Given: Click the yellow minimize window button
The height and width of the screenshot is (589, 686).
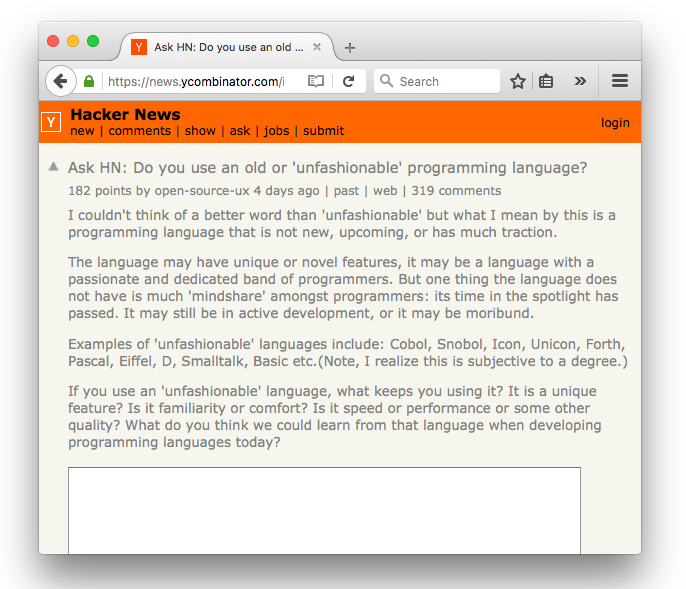Looking at the screenshot, I should [73, 41].
